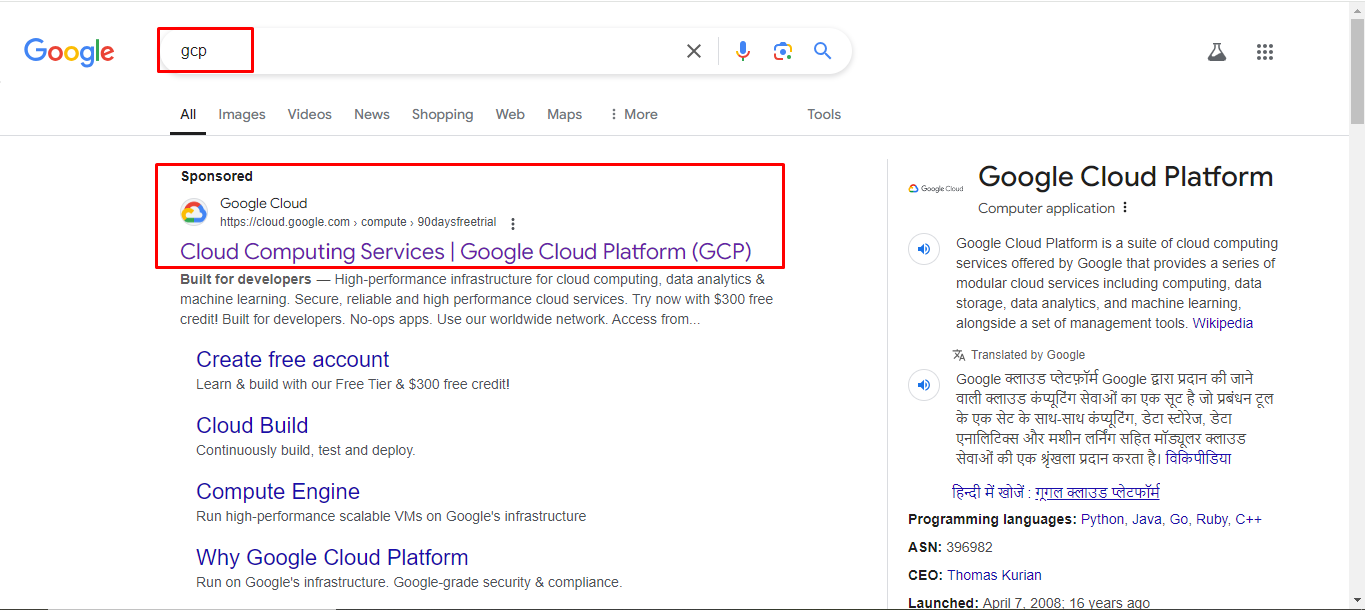Screen dimensions: 1365x610
Task: Open the Tools filter options
Action: click(x=824, y=114)
